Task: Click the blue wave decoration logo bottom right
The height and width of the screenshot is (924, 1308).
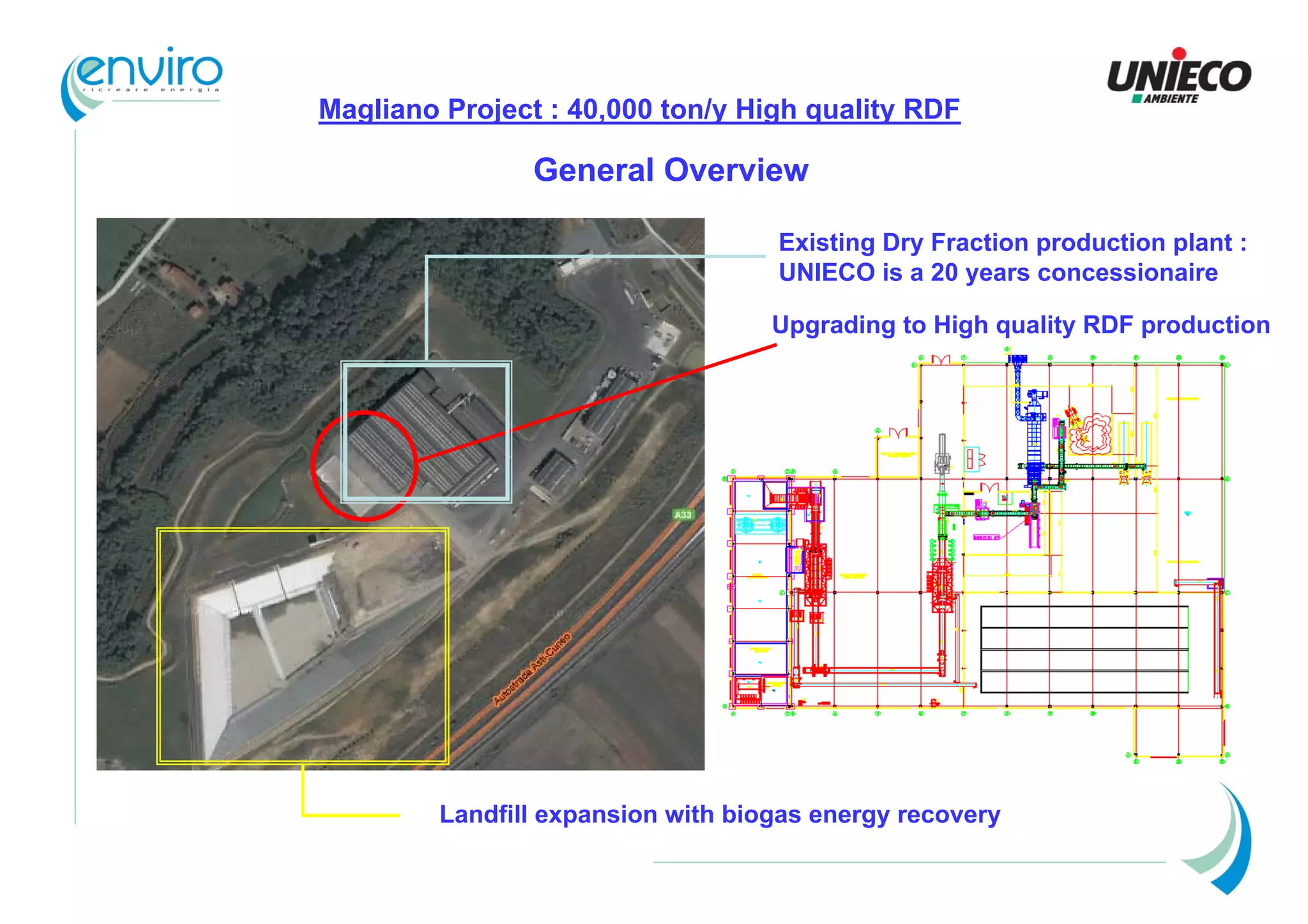Action: [1217, 838]
